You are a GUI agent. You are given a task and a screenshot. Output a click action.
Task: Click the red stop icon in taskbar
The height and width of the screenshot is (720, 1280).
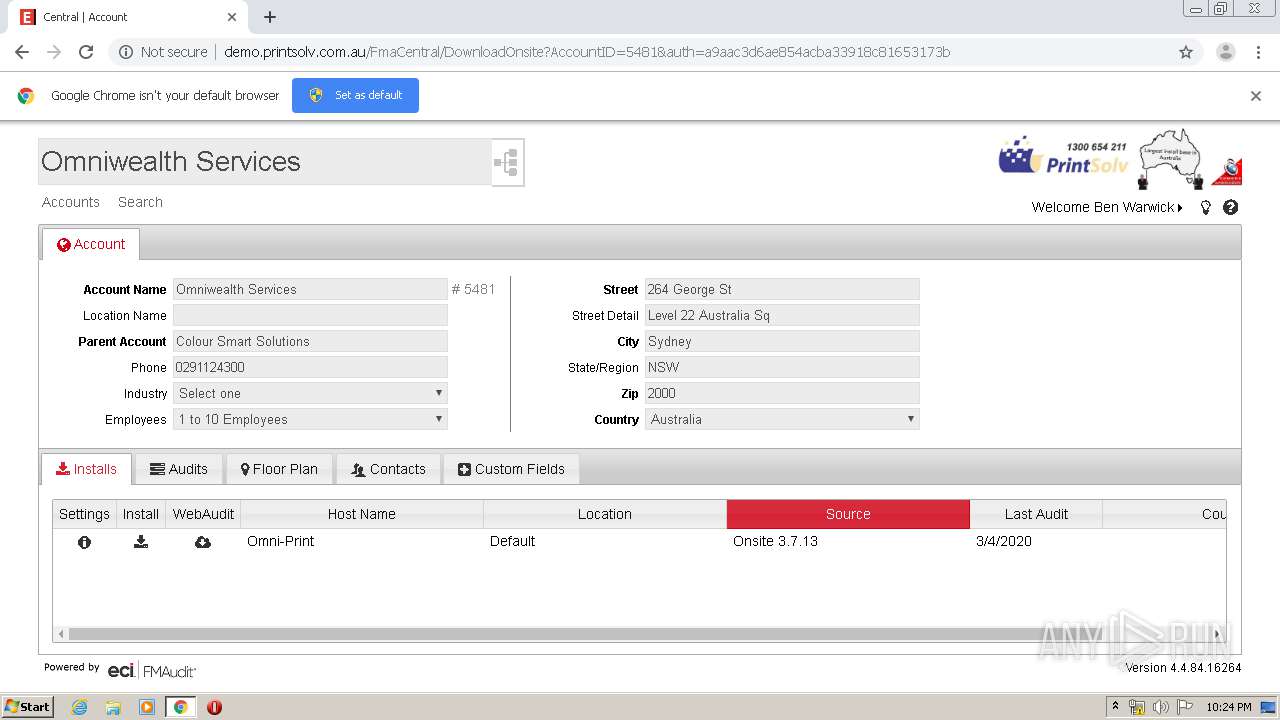coord(214,707)
